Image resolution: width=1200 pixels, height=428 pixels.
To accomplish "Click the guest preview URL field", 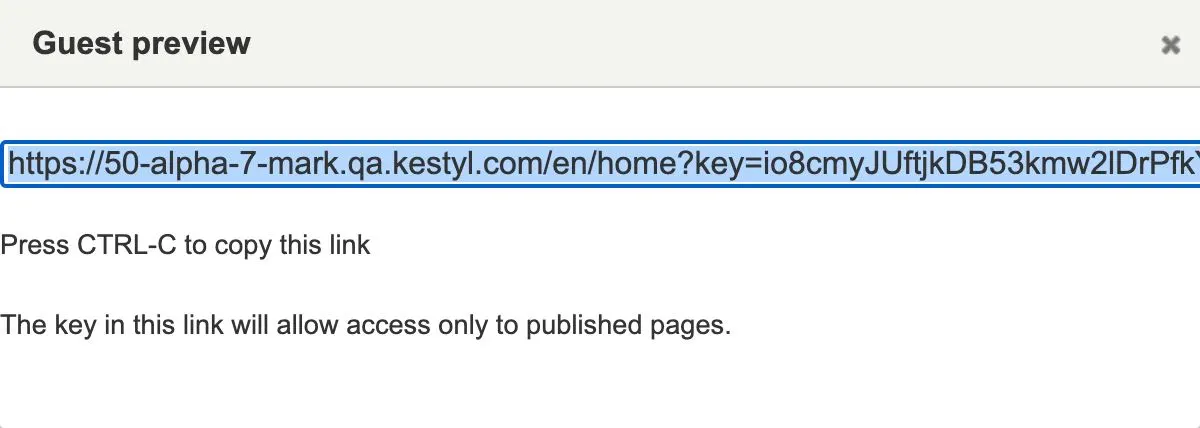I will [x=600, y=166].
